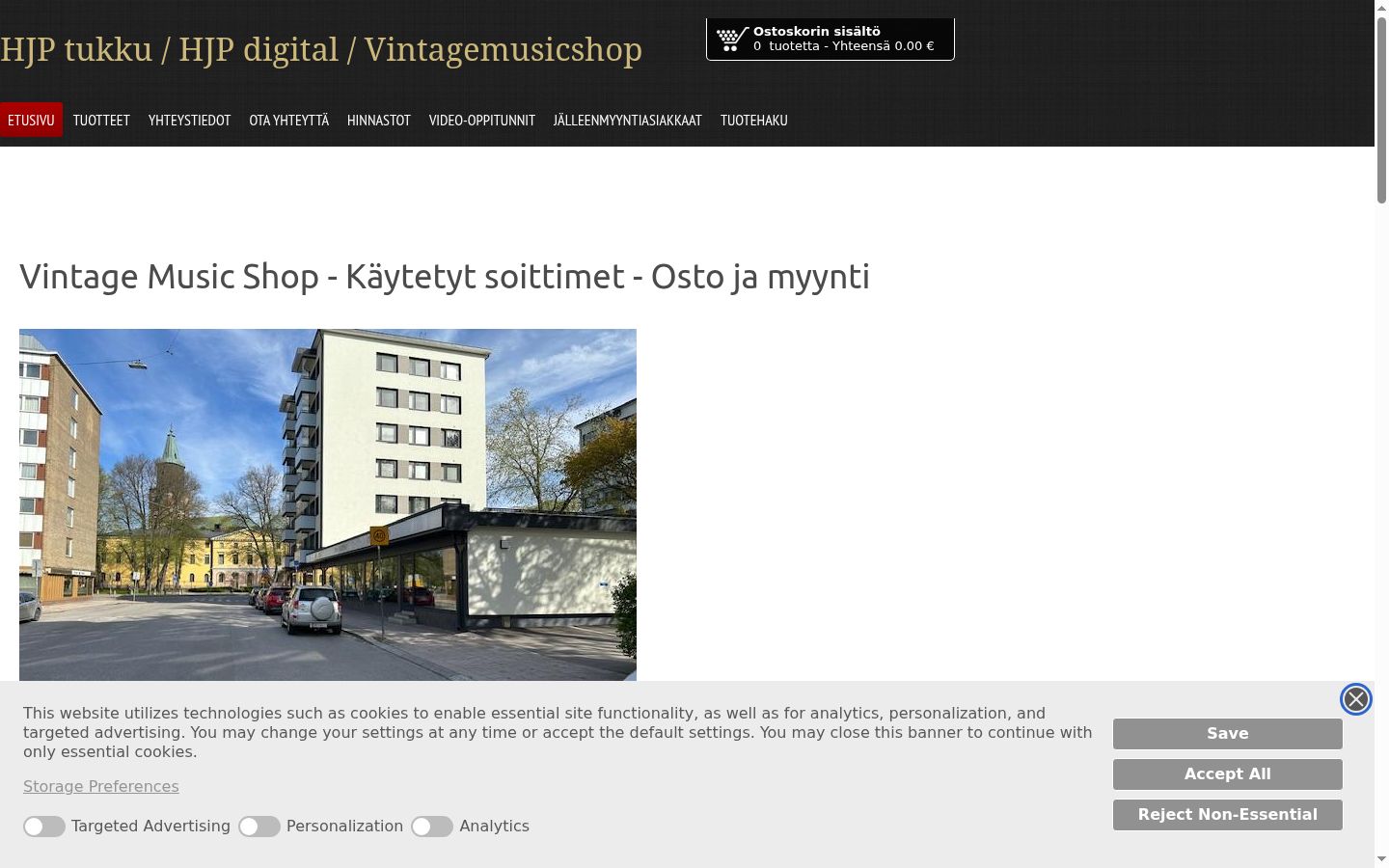1389x868 pixels.
Task: Open the Ota yhteyttä page
Action: (288, 120)
